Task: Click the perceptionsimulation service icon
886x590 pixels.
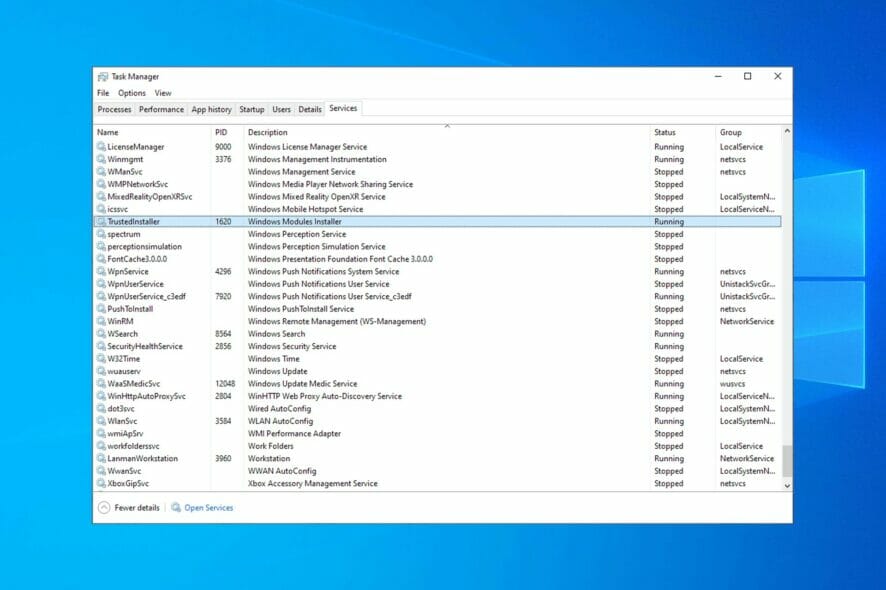Action: tap(101, 246)
